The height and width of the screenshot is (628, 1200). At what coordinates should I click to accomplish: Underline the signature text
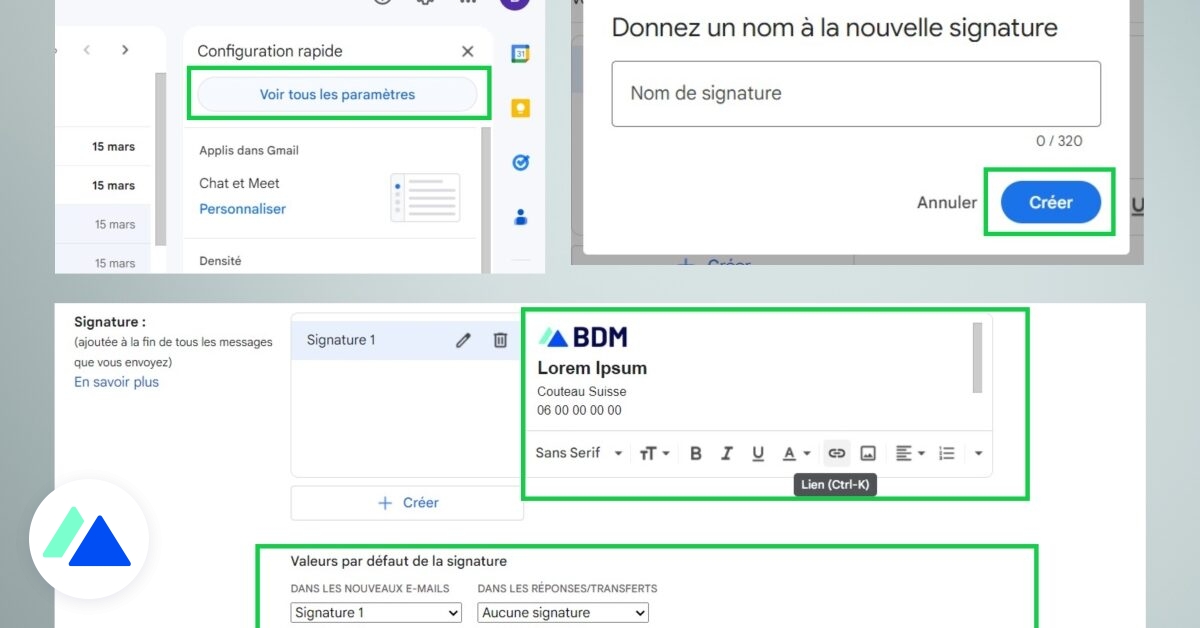coord(758,452)
